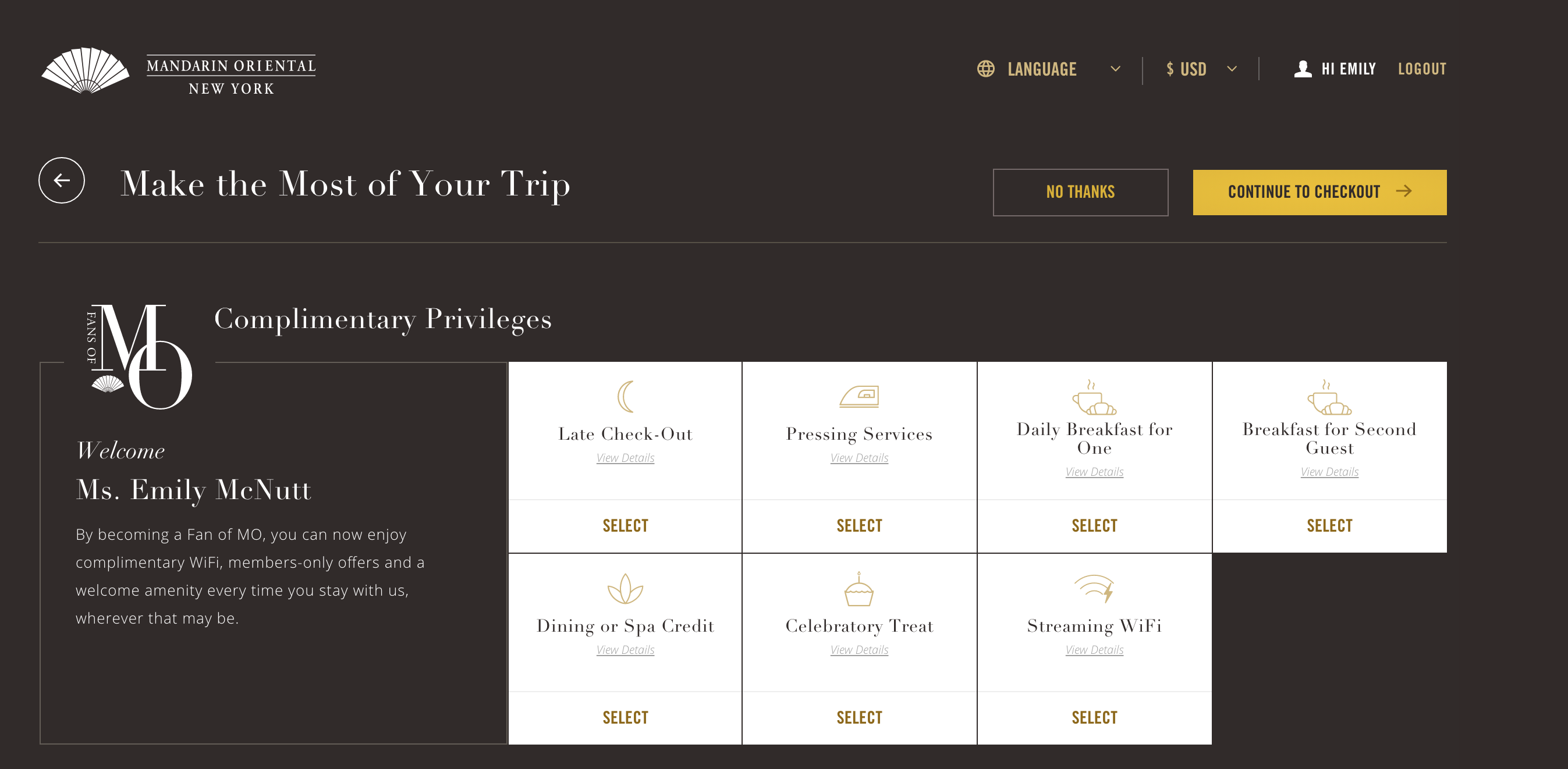Select Daily Breakfast for One privilege

[x=1094, y=526]
